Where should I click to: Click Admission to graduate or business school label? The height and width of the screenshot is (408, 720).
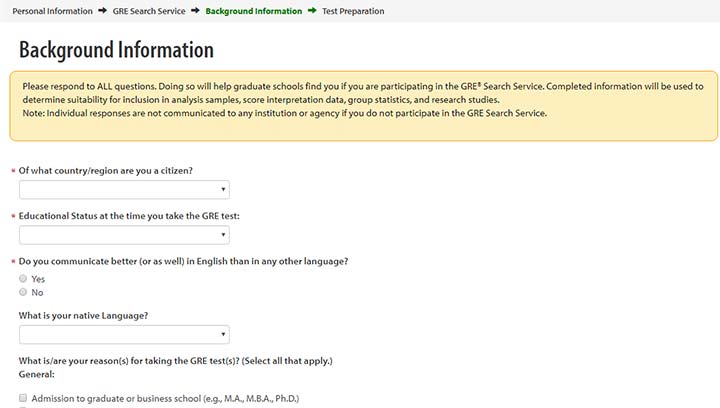pyautogui.click(x=165, y=398)
